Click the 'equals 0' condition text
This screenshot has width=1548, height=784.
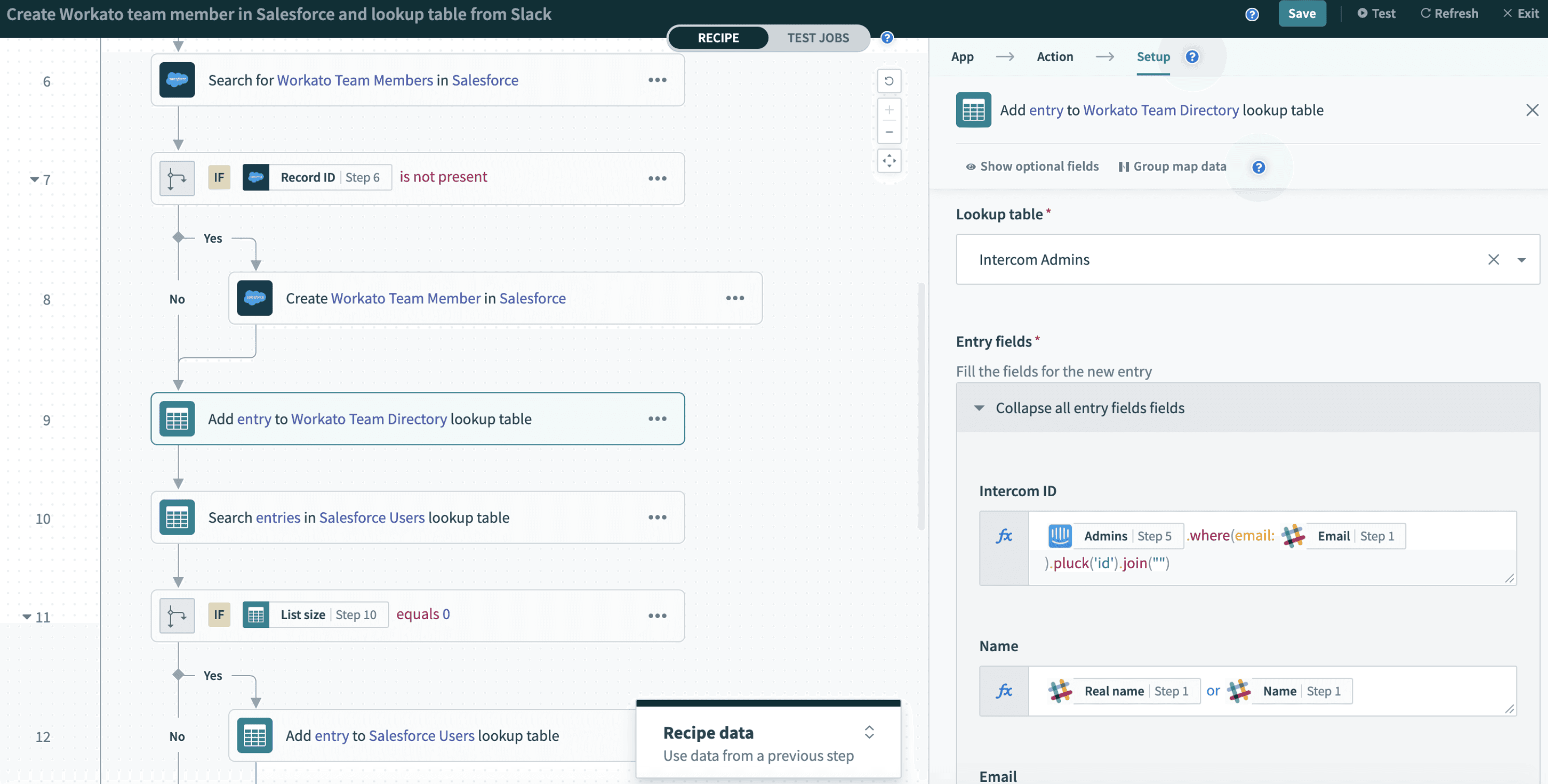coord(423,614)
